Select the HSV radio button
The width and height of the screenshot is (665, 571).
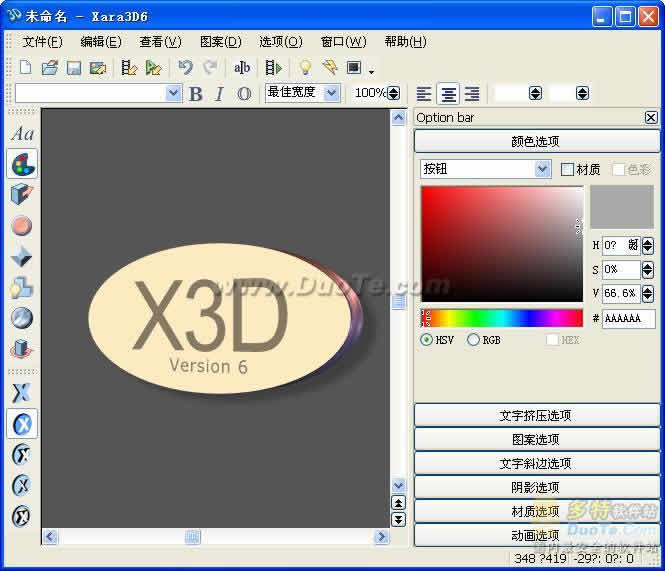pyautogui.click(x=427, y=340)
